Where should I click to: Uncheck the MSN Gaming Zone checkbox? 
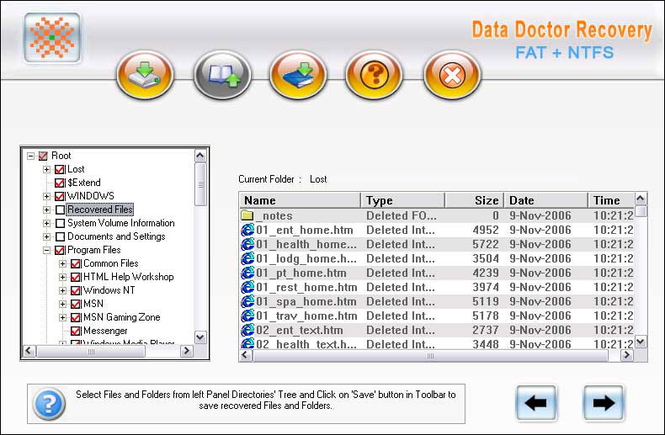[75, 318]
